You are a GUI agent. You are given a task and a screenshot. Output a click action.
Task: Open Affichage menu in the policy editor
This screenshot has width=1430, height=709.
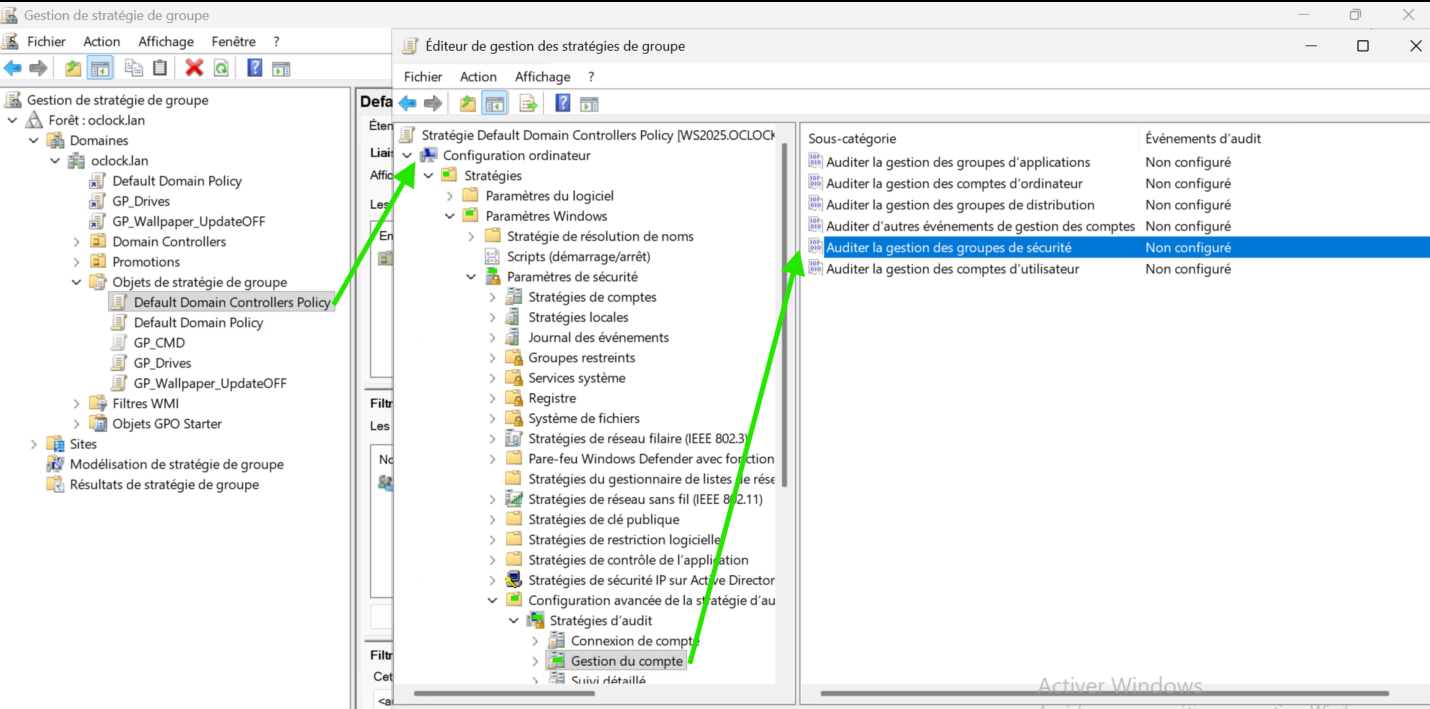(x=542, y=77)
